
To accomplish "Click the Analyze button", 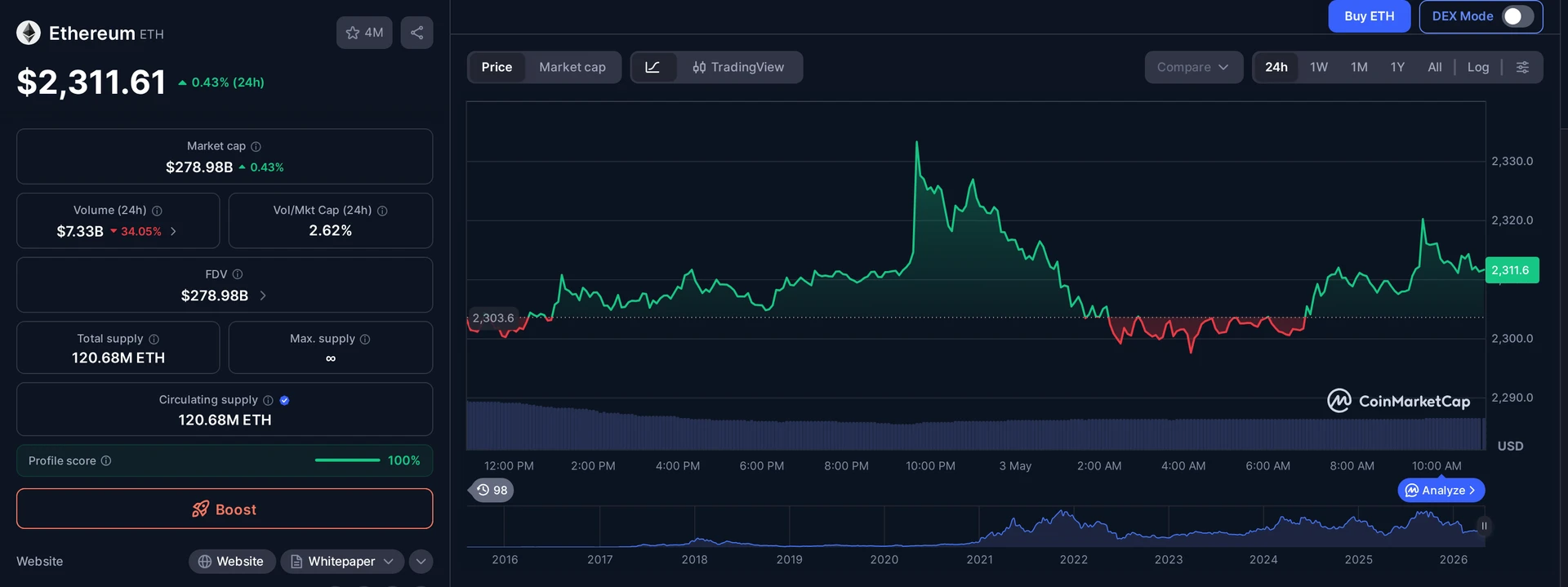I will 1441,490.
